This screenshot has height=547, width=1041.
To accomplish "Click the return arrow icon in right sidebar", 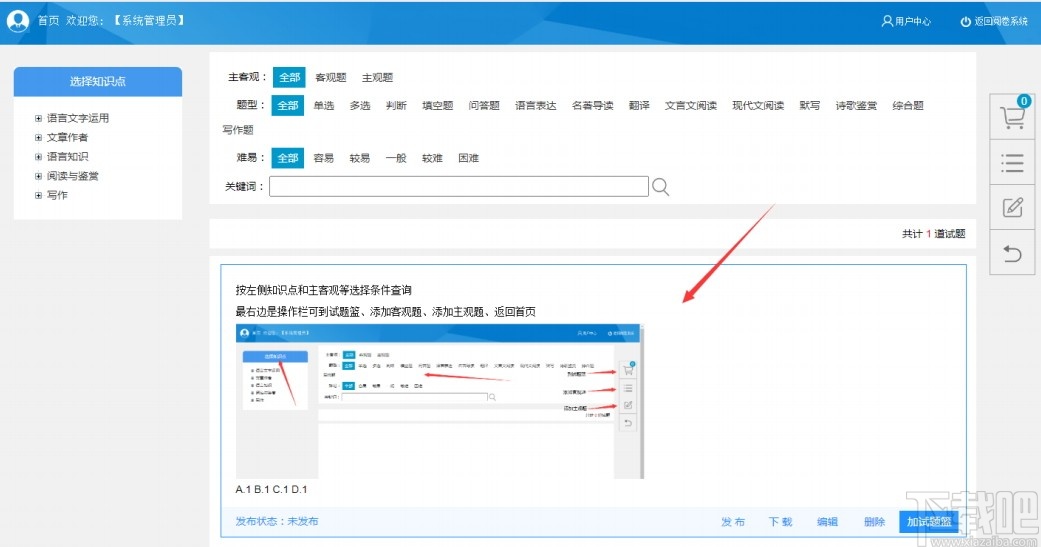I will [x=1012, y=253].
